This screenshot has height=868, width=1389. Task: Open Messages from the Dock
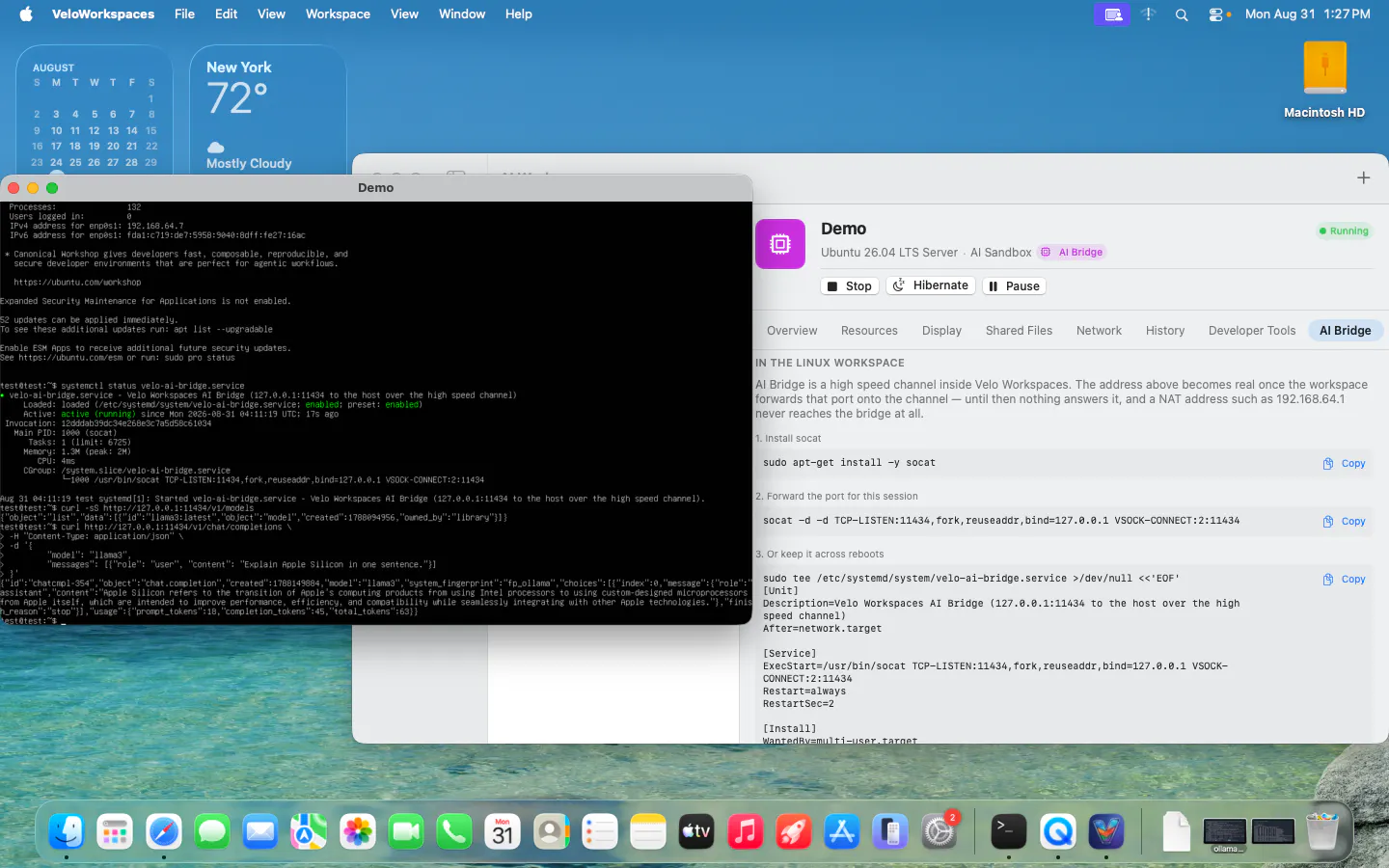(x=212, y=831)
